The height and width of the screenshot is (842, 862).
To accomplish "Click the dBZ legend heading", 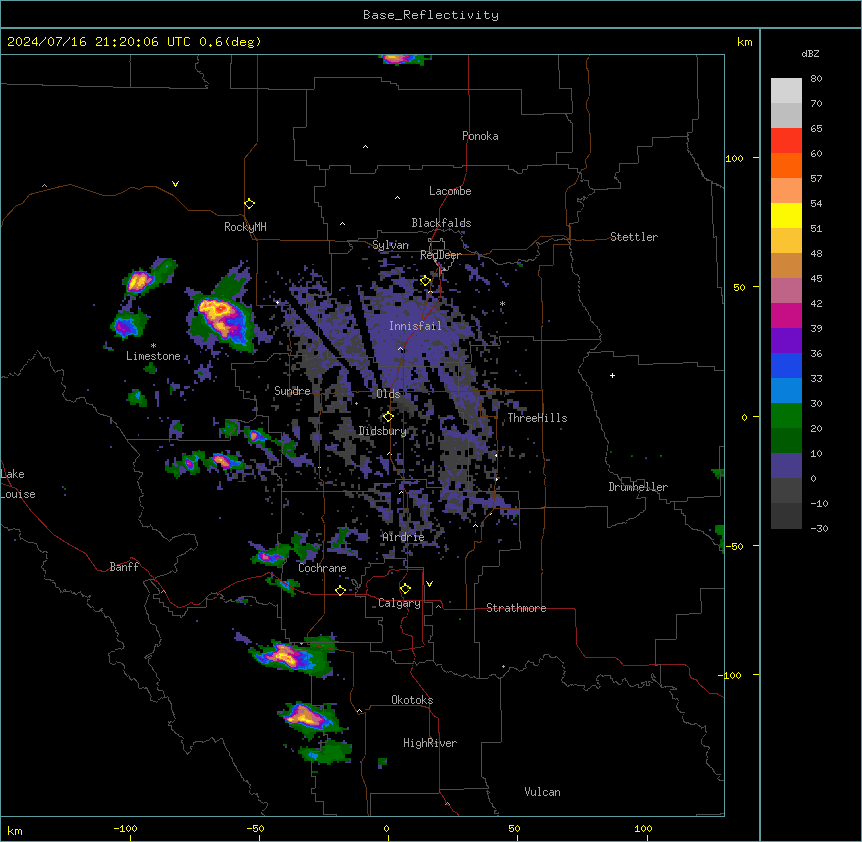I will pos(810,53).
